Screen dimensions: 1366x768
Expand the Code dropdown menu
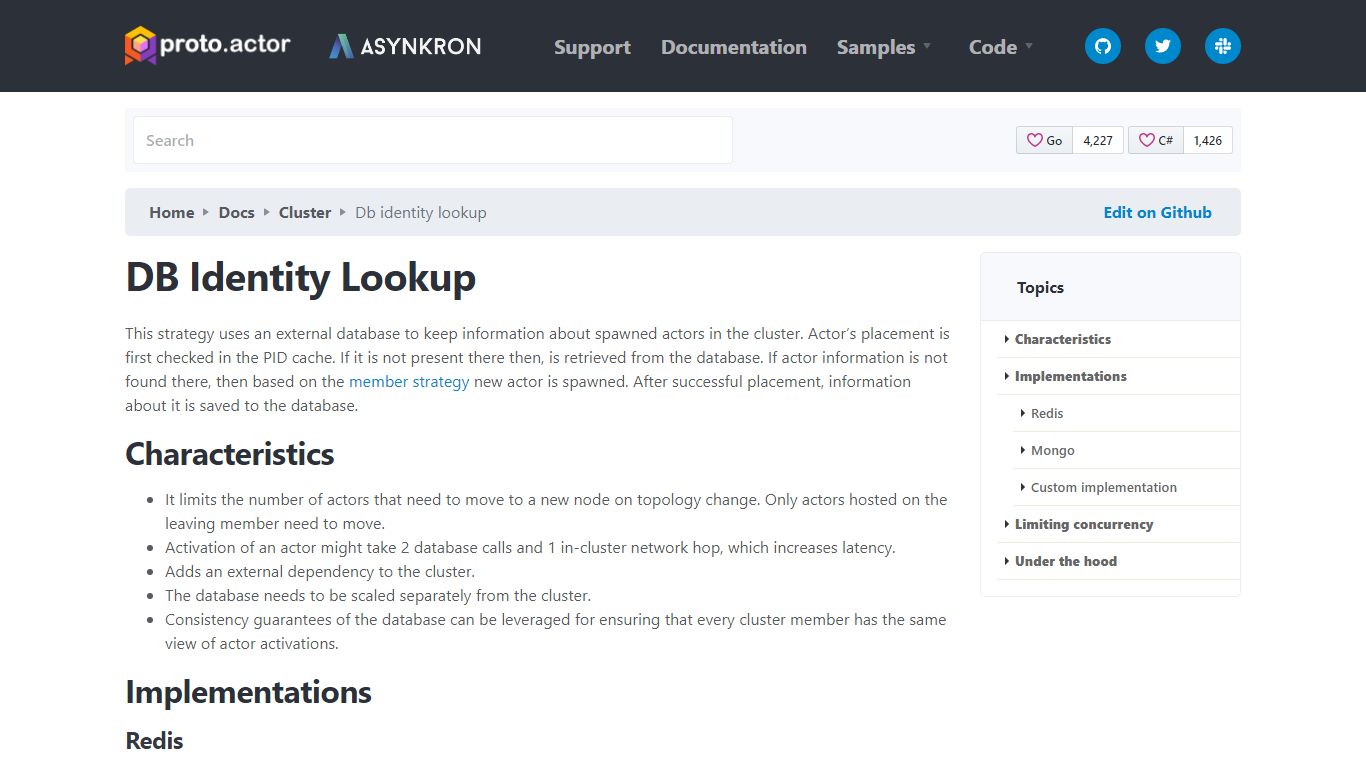tap(1001, 47)
